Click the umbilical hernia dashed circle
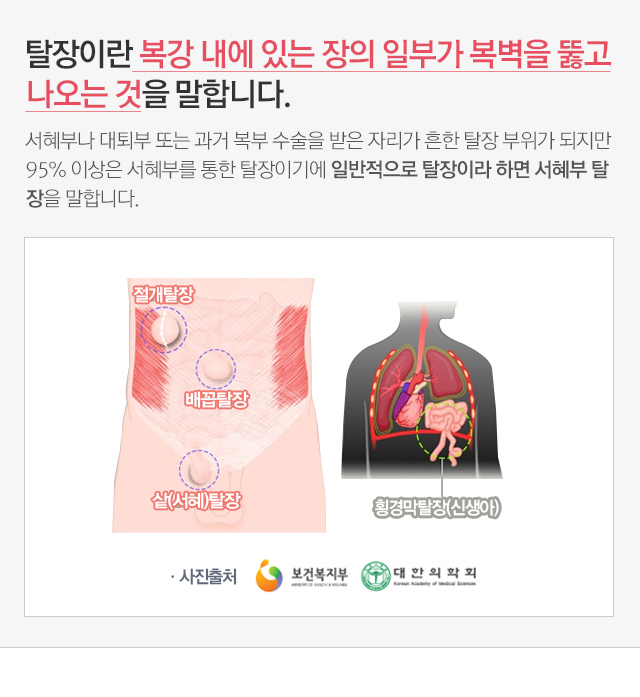This screenshot has height=697, width=640. (216, 369)
